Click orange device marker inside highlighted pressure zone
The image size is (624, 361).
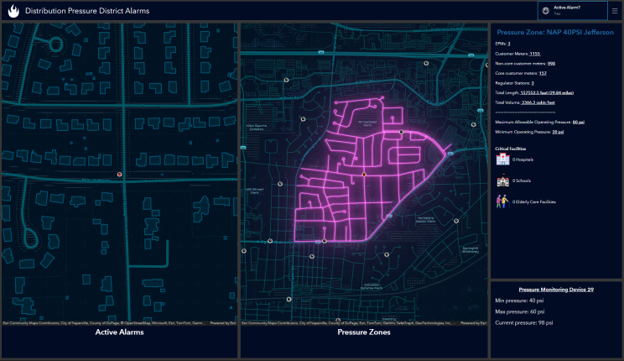[x=364, y=174]
